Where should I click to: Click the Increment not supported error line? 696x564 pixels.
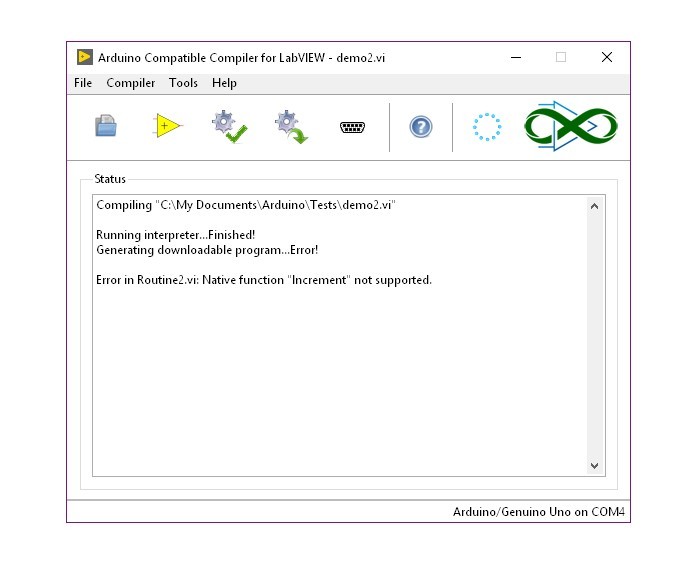(264, 280)
